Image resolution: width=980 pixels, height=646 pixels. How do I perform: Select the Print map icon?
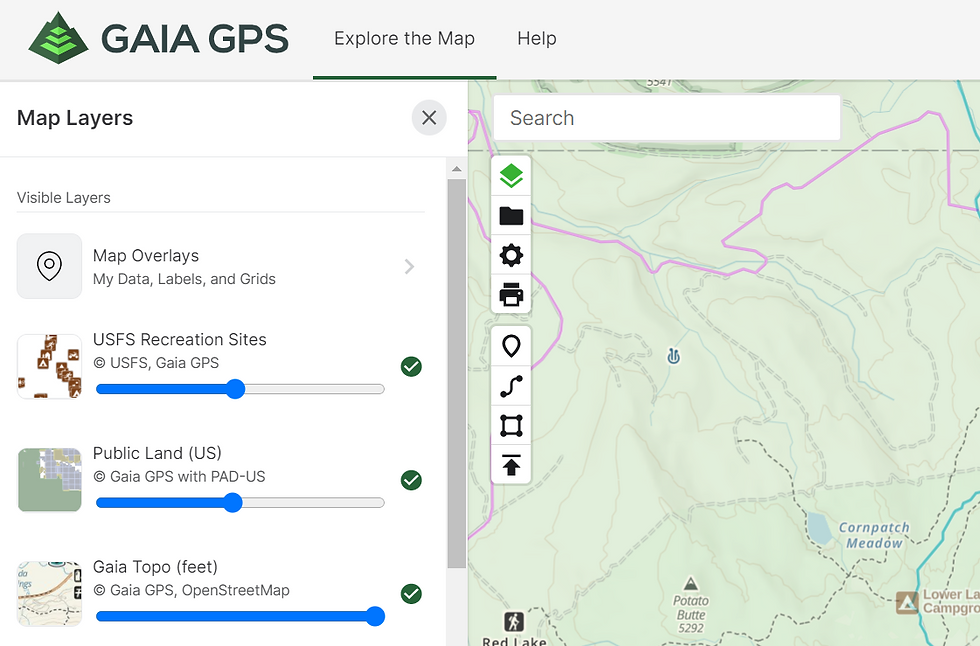pos(511,295)
